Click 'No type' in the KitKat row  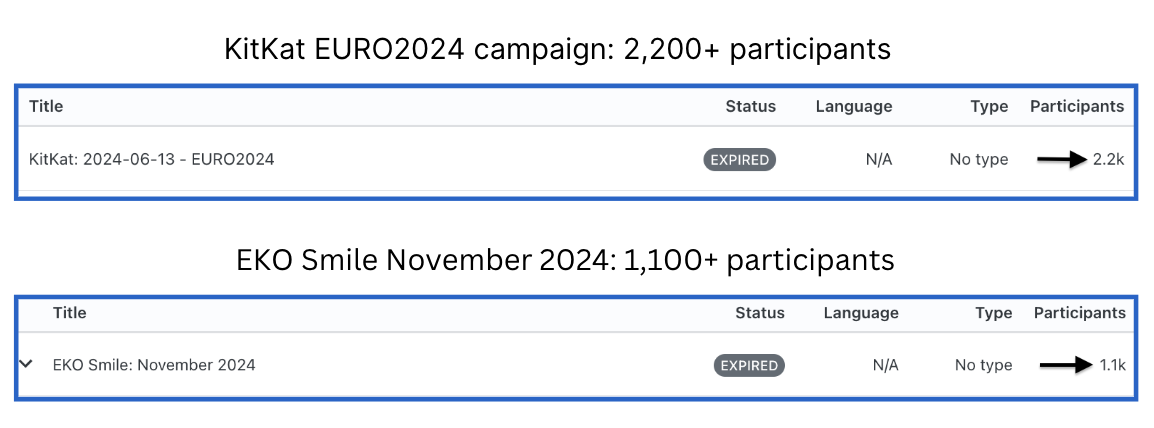[x=979, y=160]
